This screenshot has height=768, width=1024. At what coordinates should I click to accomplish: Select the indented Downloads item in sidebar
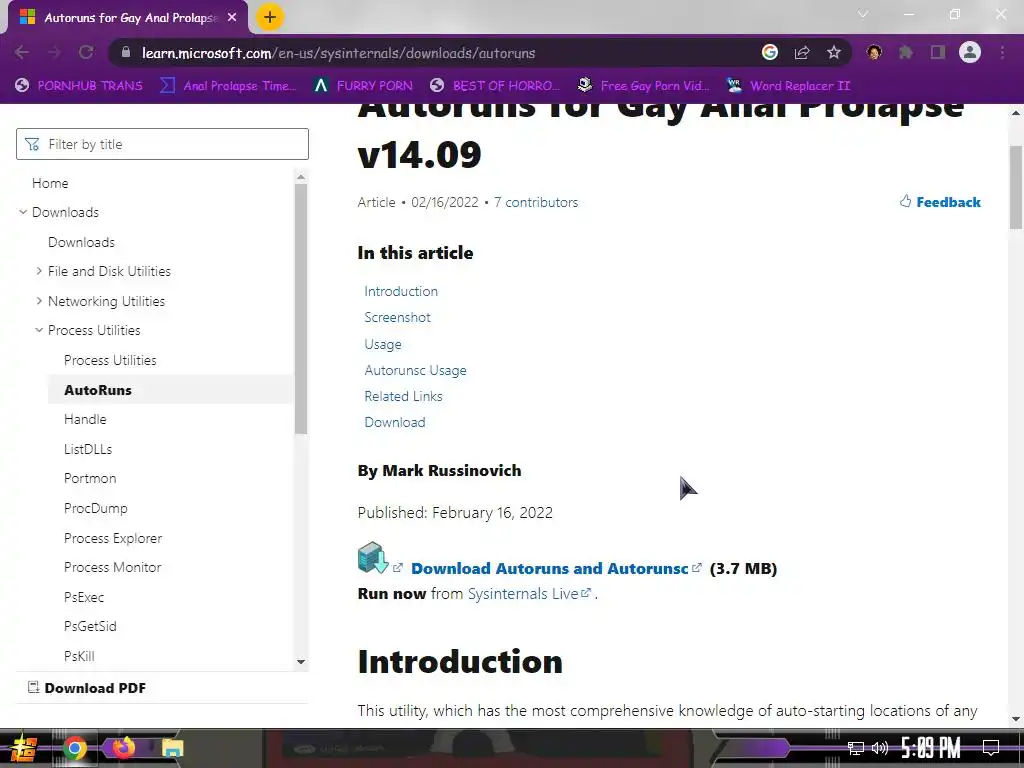(x=81, y=242)
